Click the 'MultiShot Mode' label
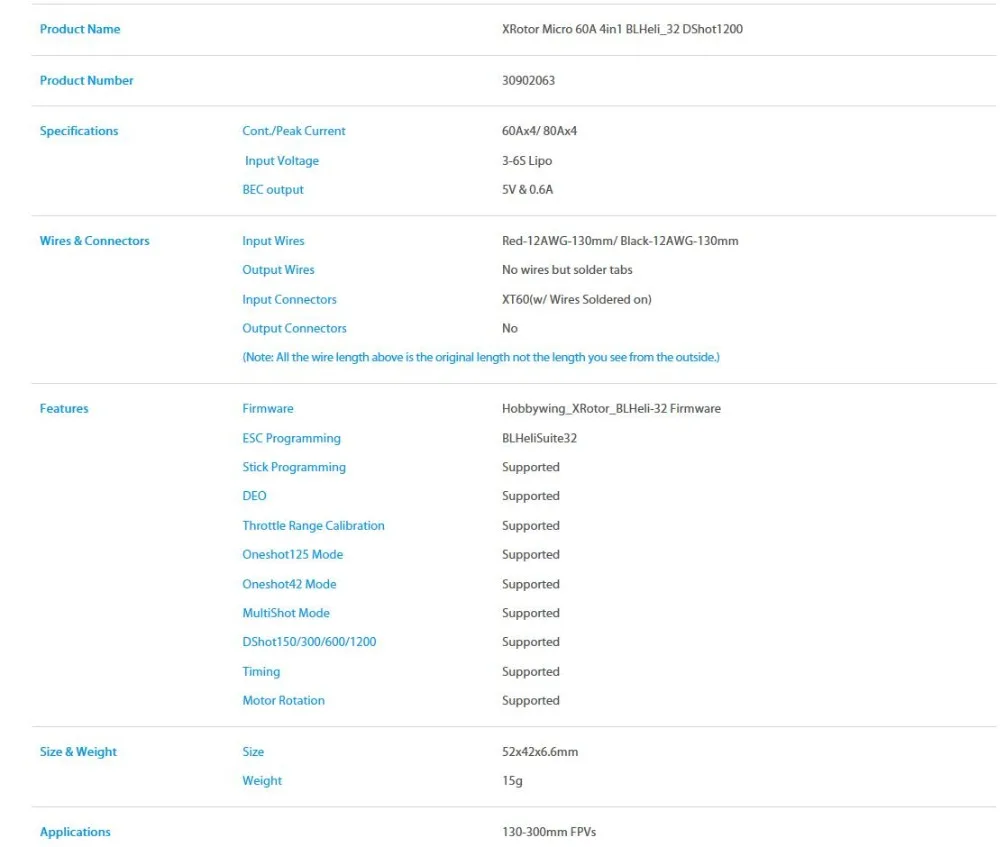 click(x=286, y=613)
